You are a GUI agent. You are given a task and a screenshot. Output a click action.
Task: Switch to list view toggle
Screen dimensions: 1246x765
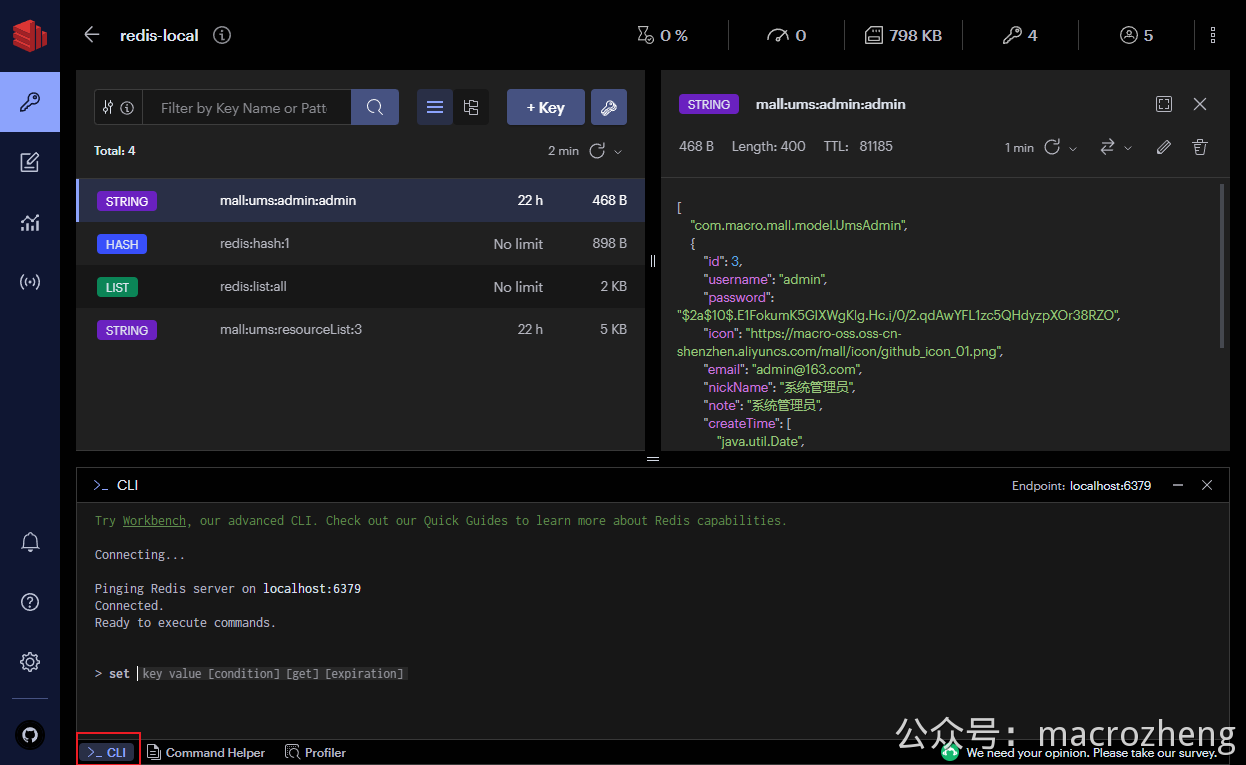[x=435, y=108]
